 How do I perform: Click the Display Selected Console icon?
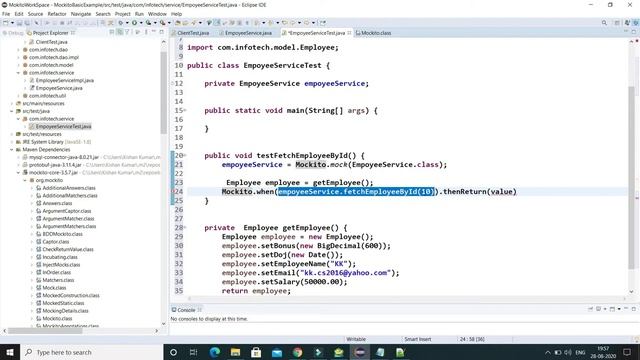pyautogui.click(x=598, y=309)
